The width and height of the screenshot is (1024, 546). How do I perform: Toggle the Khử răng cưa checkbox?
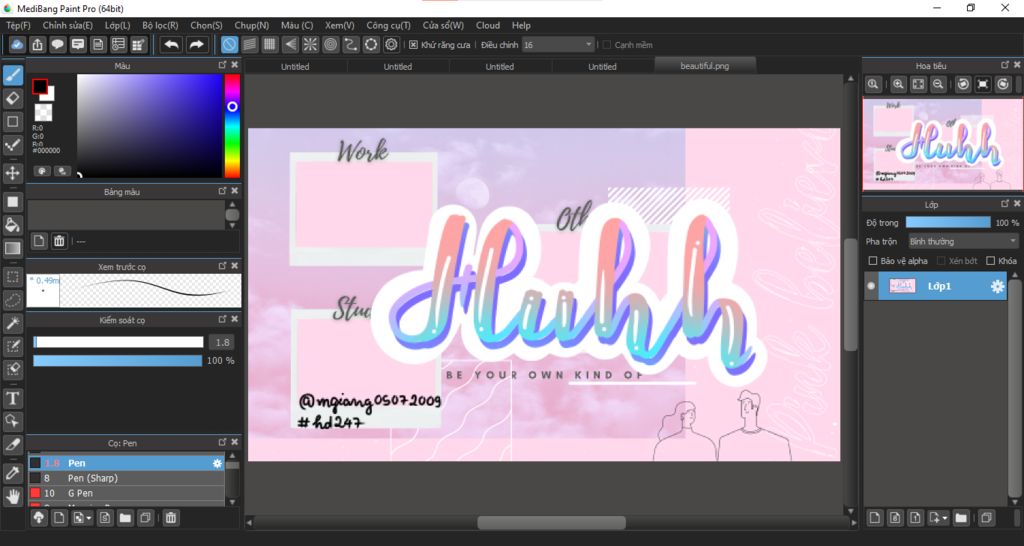[x=413, y=45]
